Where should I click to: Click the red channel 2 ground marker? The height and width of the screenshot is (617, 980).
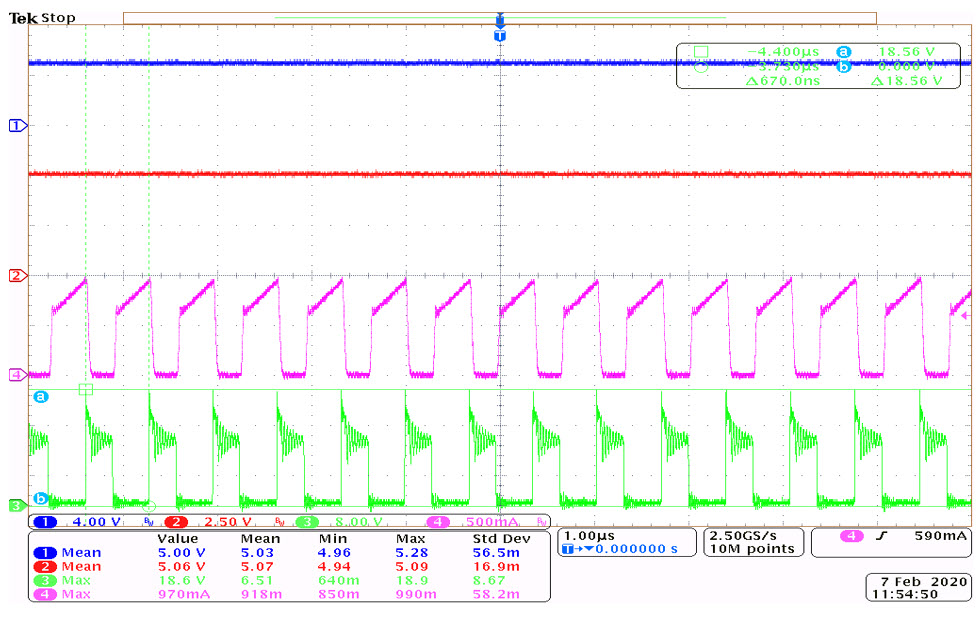pos(16,275)
